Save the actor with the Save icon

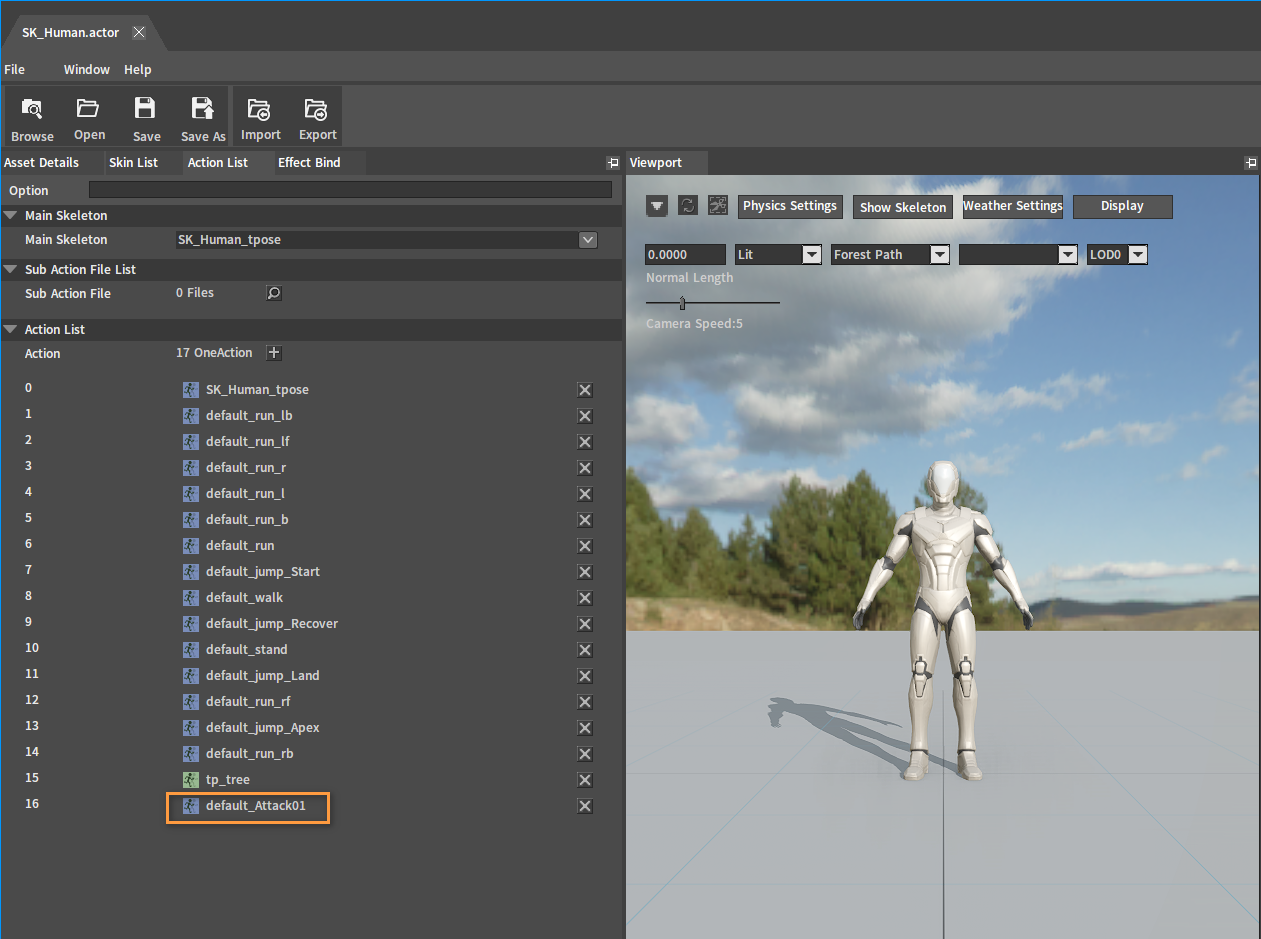tap(146, 117)
